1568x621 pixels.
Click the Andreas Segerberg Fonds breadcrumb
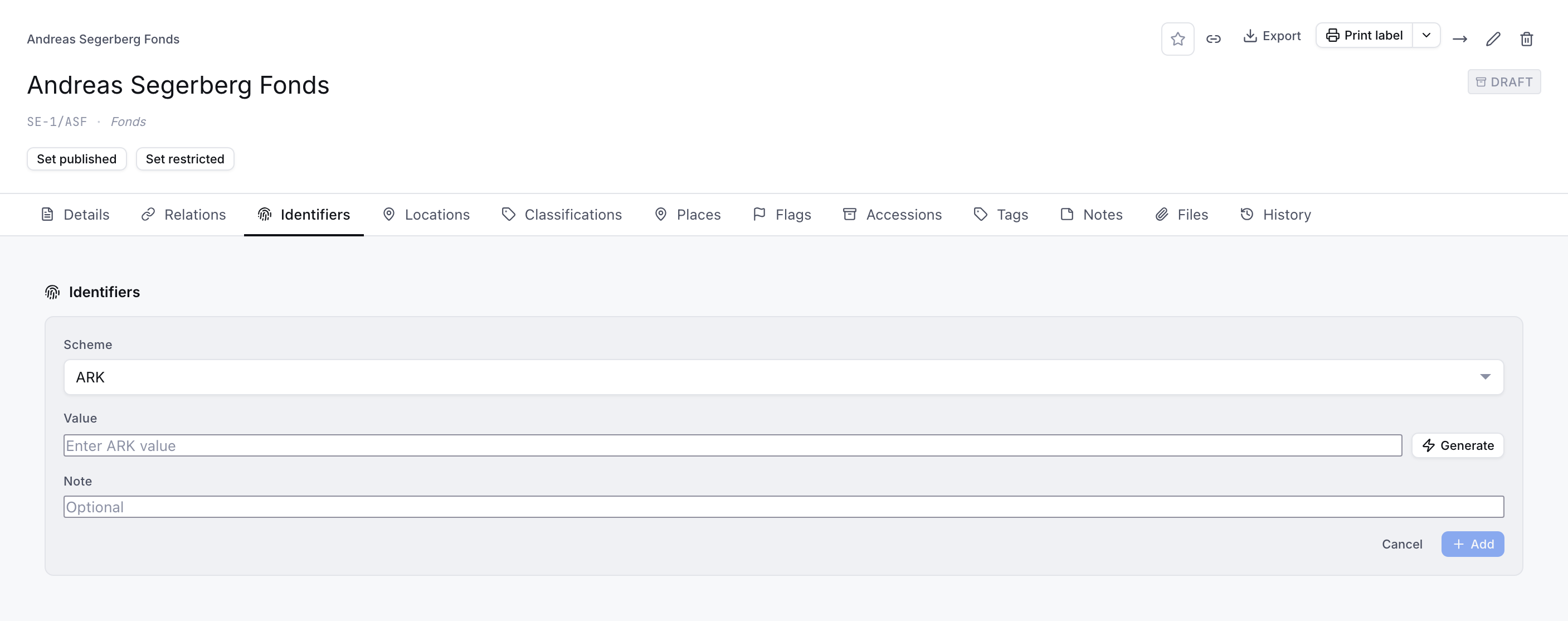click(x=103, y=39)
